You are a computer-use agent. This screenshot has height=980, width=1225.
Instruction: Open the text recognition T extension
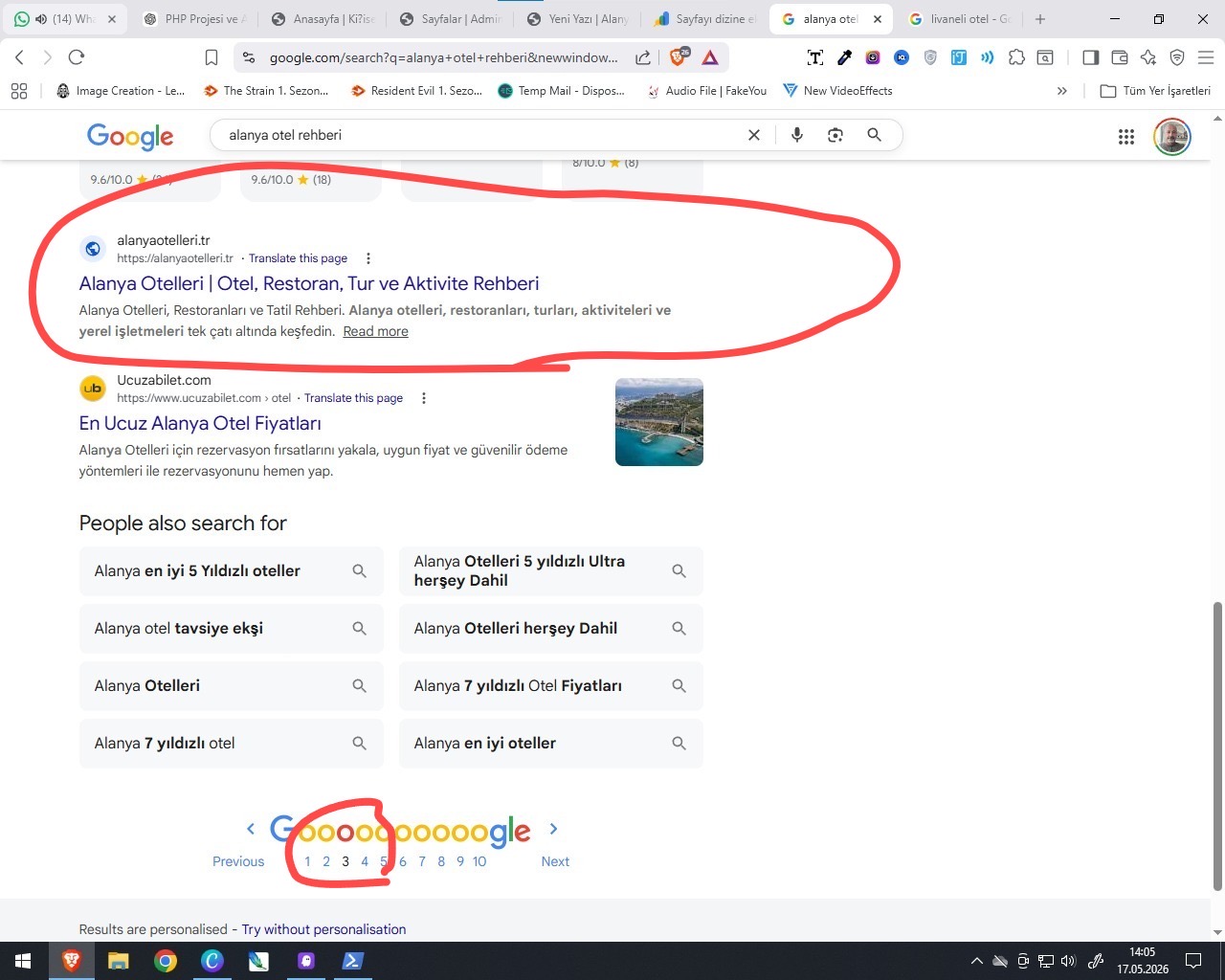tap(815, 57)
